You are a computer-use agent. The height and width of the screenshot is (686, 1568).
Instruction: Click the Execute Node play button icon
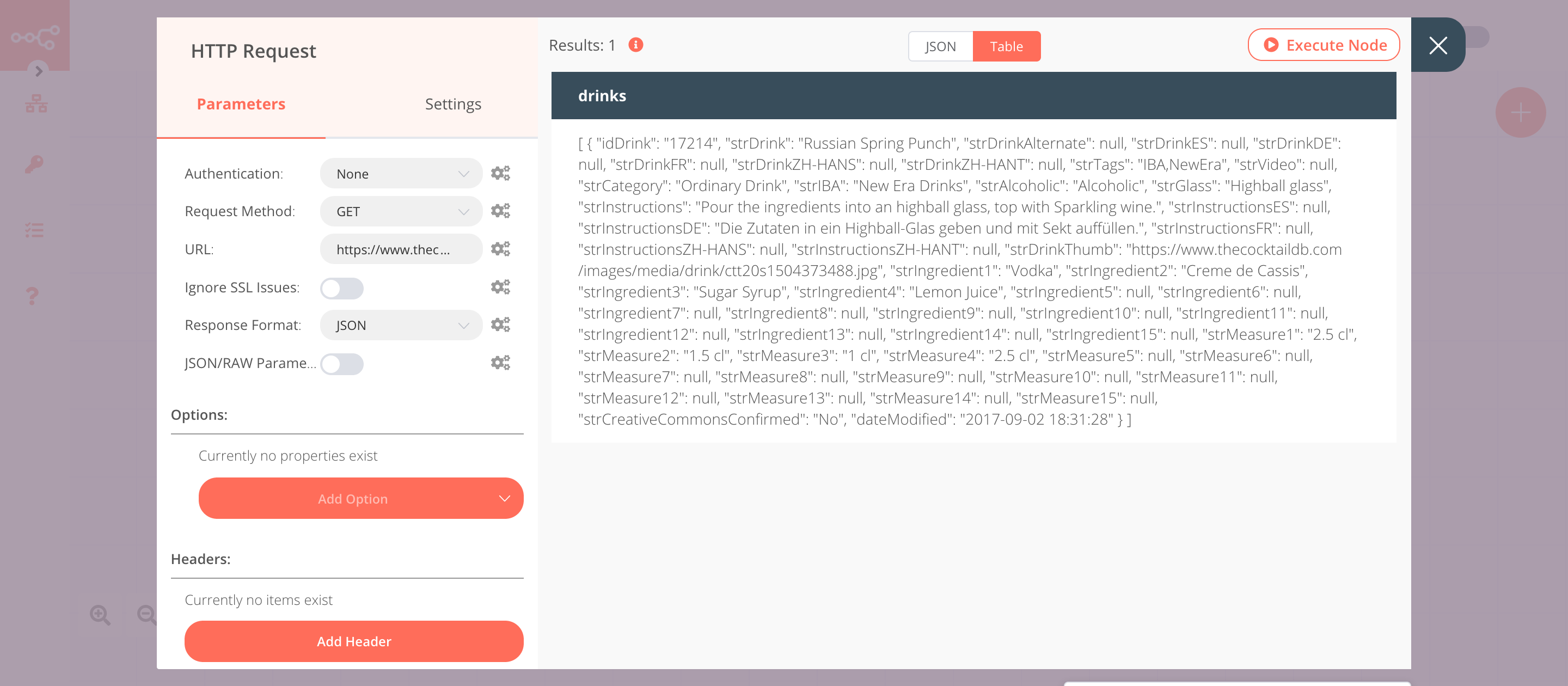click(x=1271, y=45)
